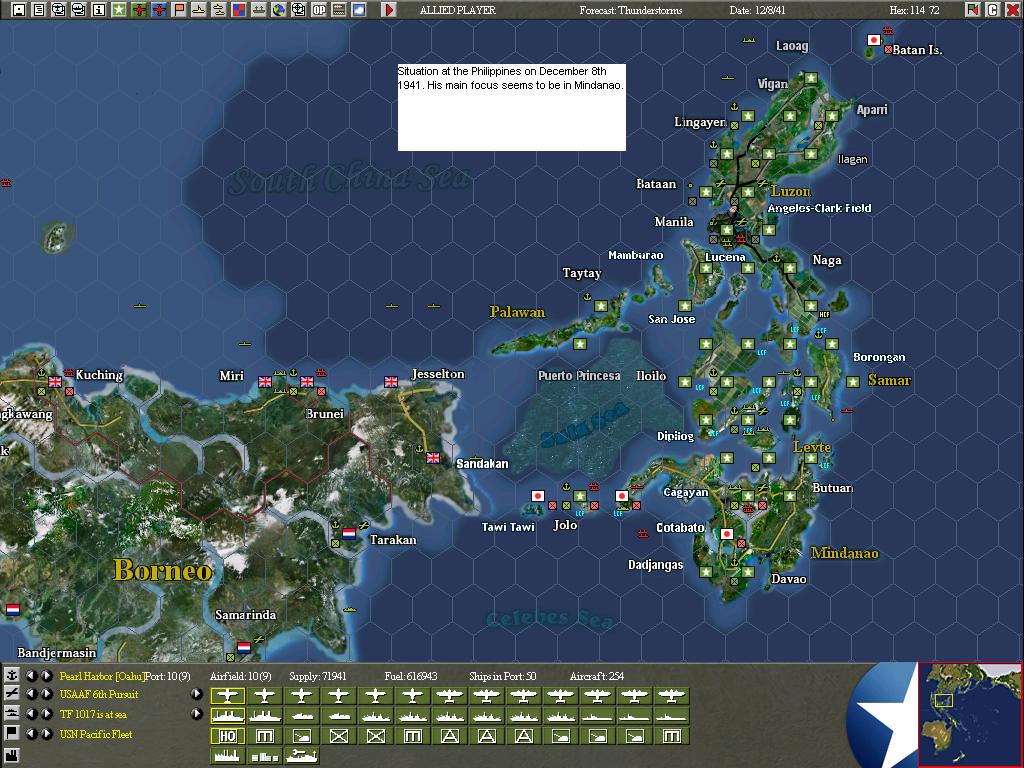Go to previous air group before USAAF 6th Pursuit
Viewport: 1024px width, 768px height.
point(31,694)
